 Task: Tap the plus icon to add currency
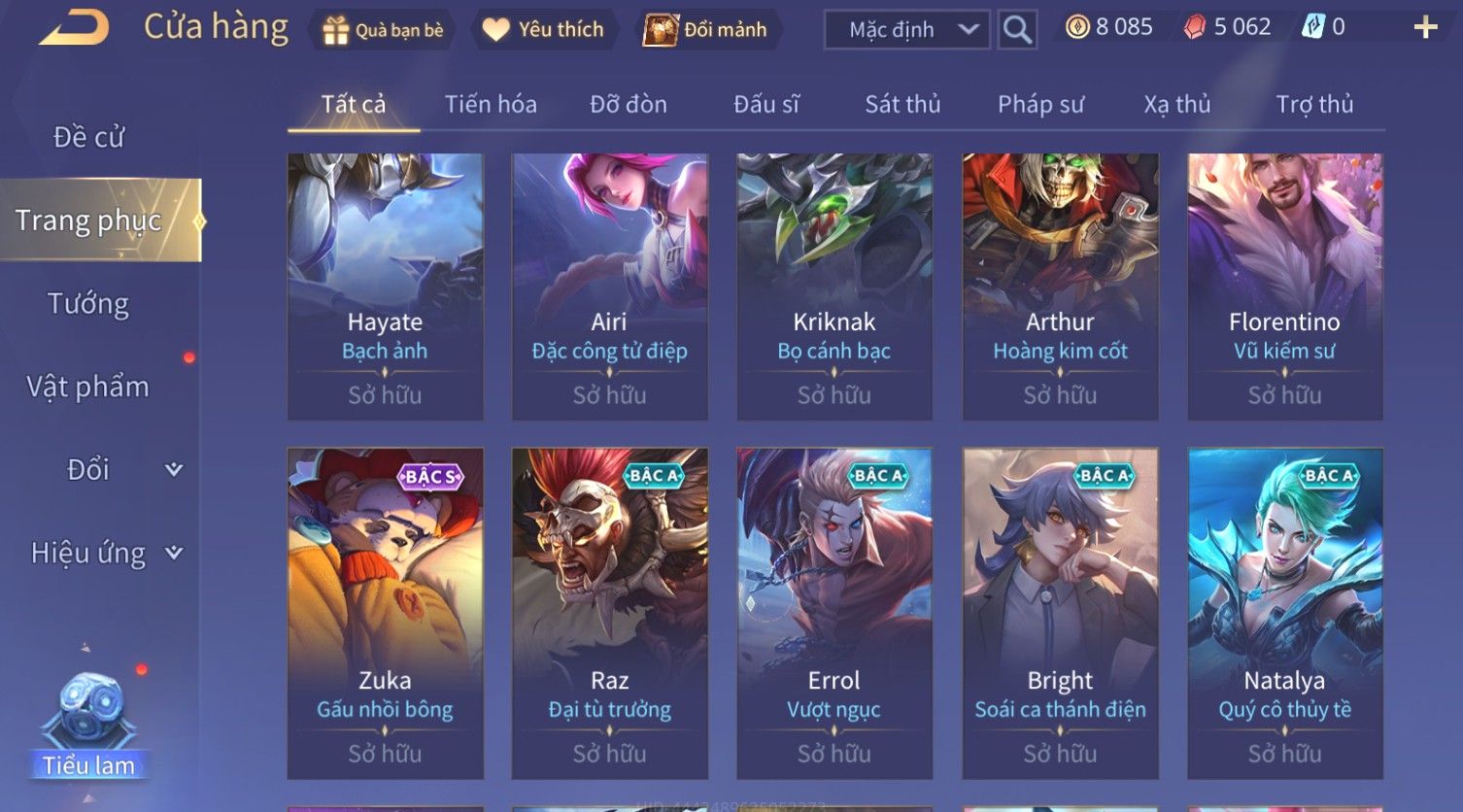pyautogui.click(x=1425, y=27)
